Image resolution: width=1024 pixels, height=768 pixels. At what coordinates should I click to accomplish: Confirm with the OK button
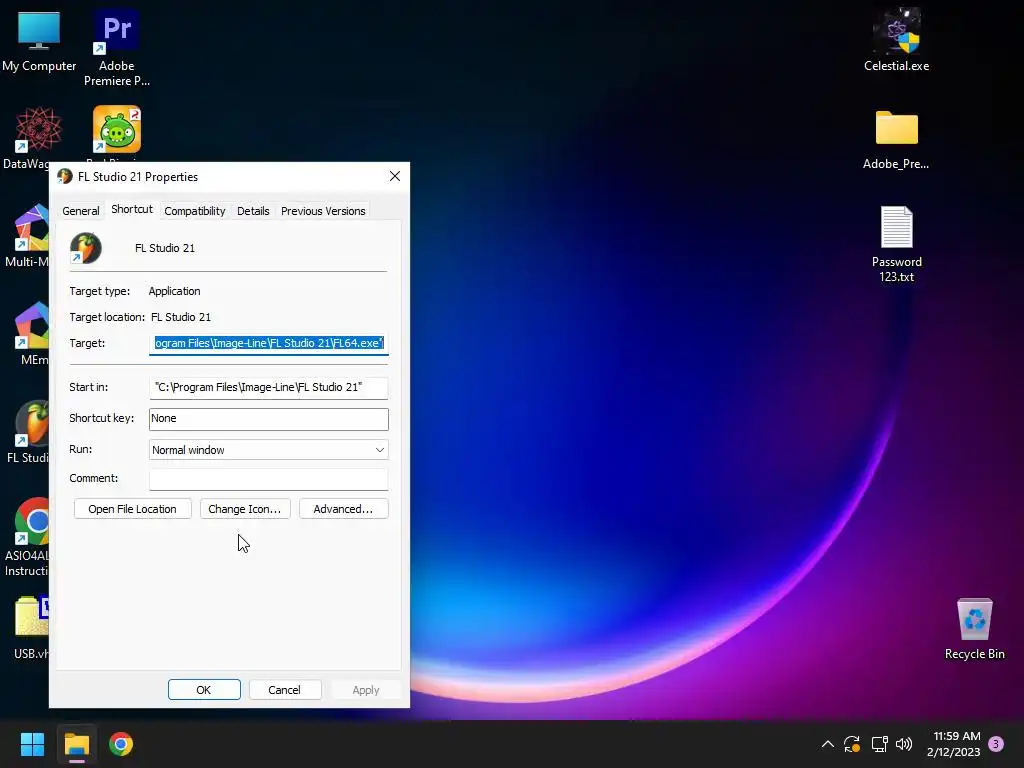click(x=204, y=690)
